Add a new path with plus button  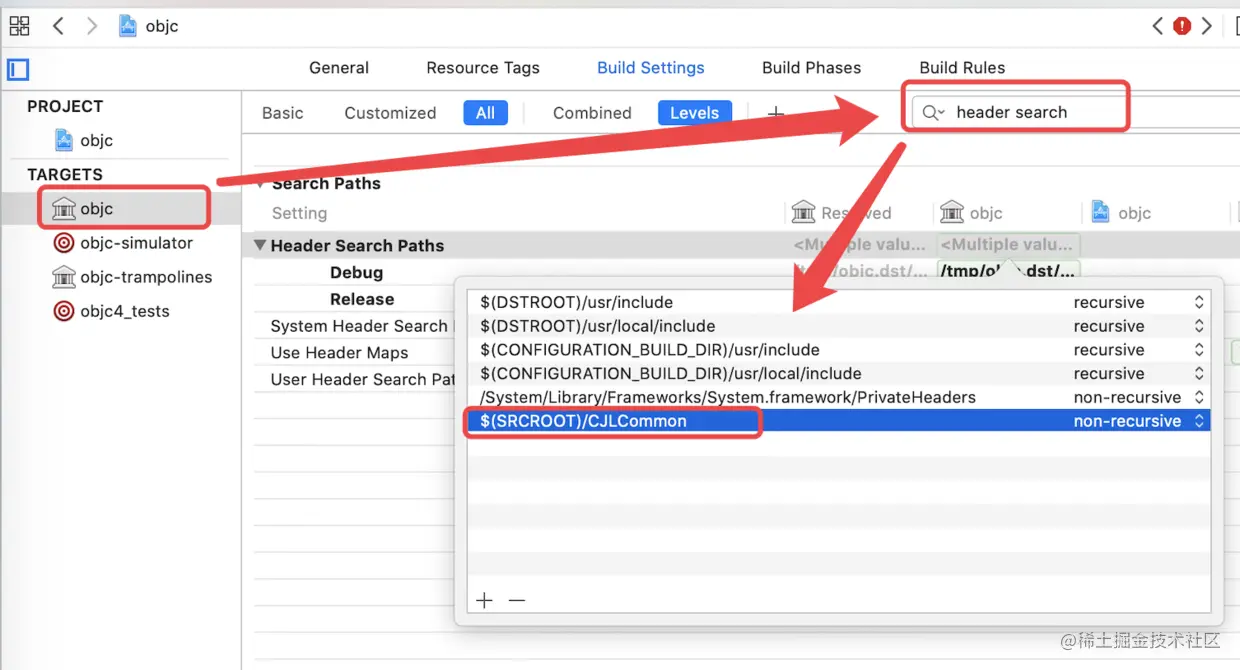[485, 600]
